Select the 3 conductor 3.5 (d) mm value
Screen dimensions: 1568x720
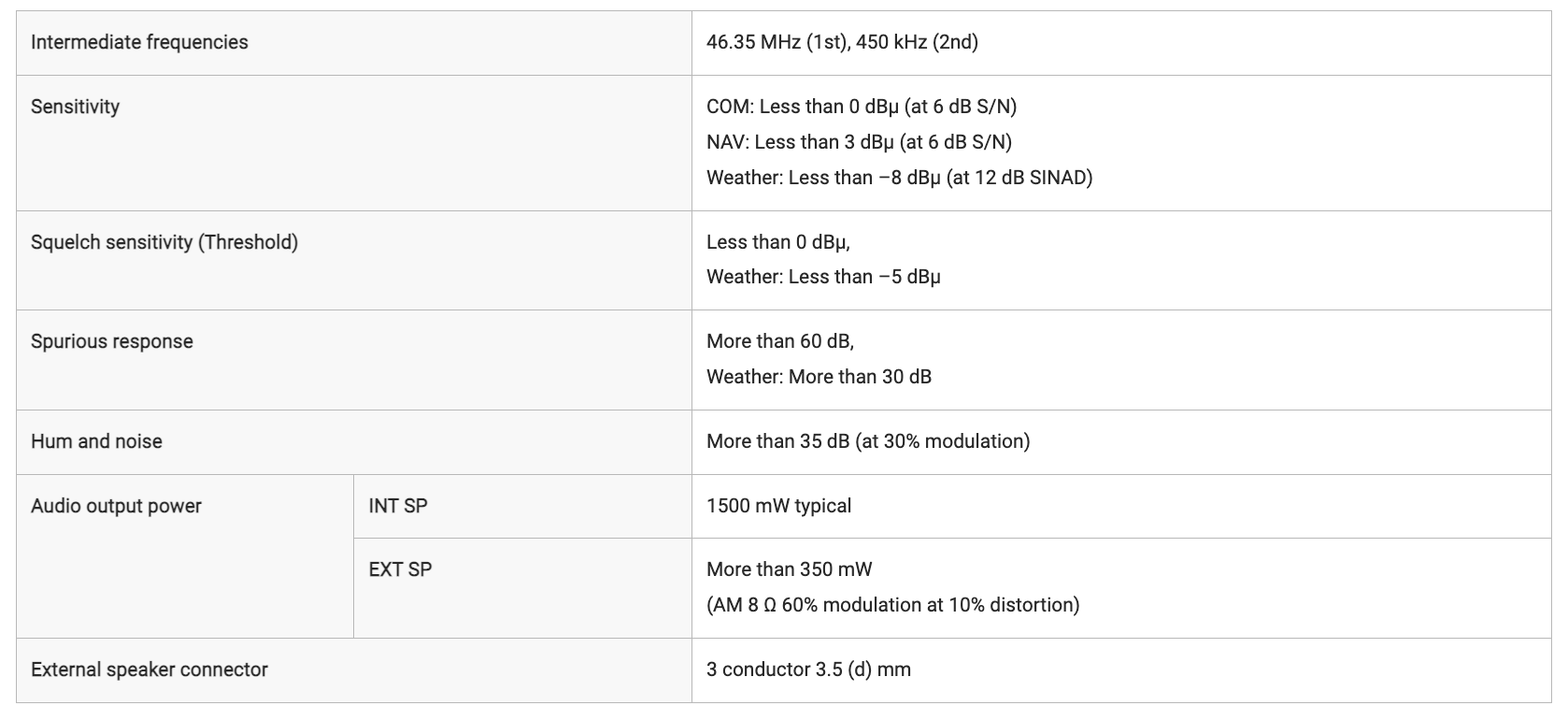[x=808, y=670]
